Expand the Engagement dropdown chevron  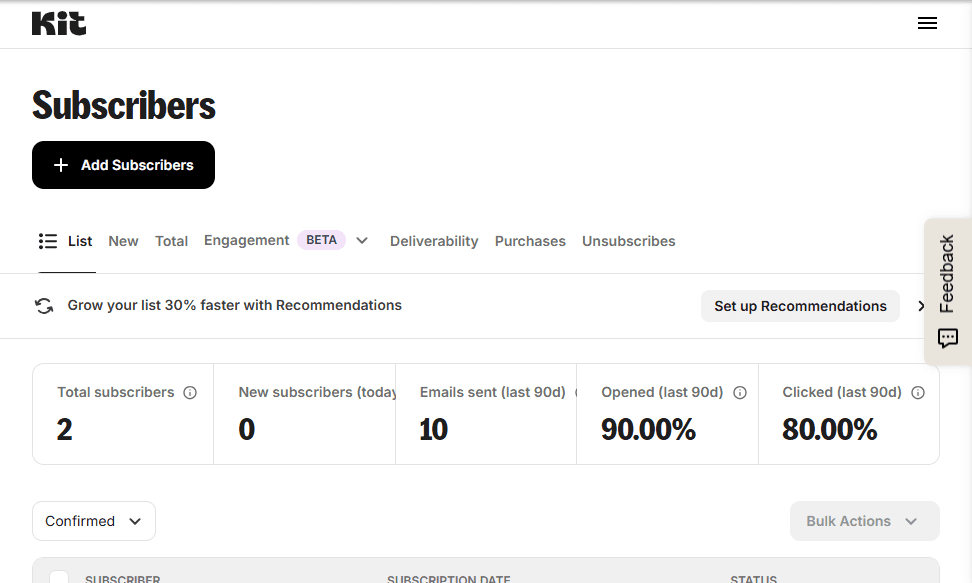(362, 241)
